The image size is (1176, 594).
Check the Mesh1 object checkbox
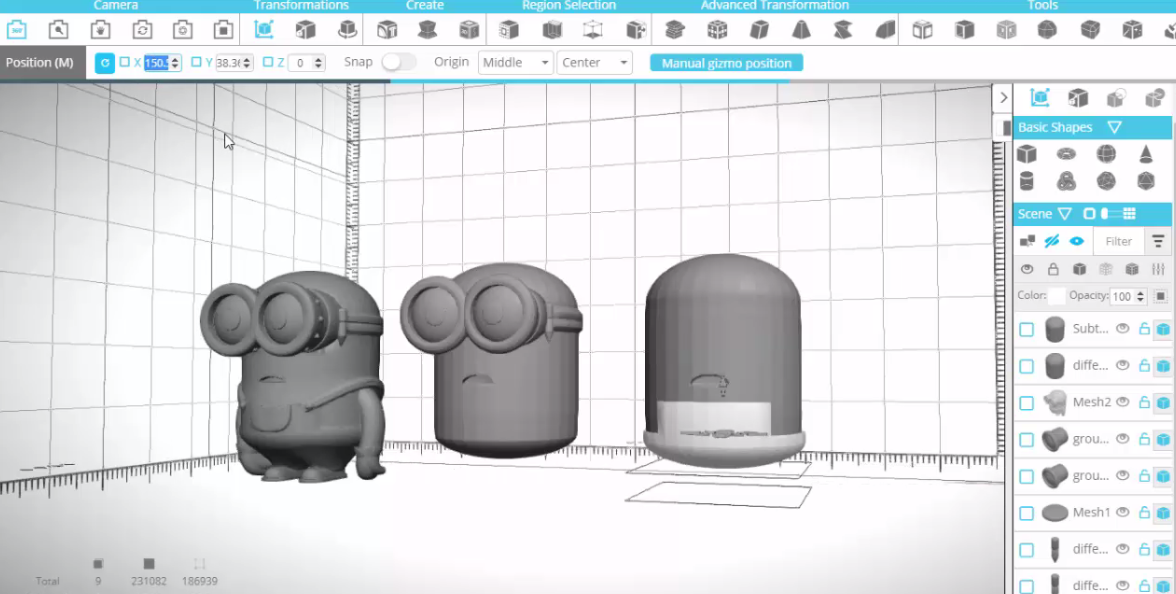point(1027,513)
